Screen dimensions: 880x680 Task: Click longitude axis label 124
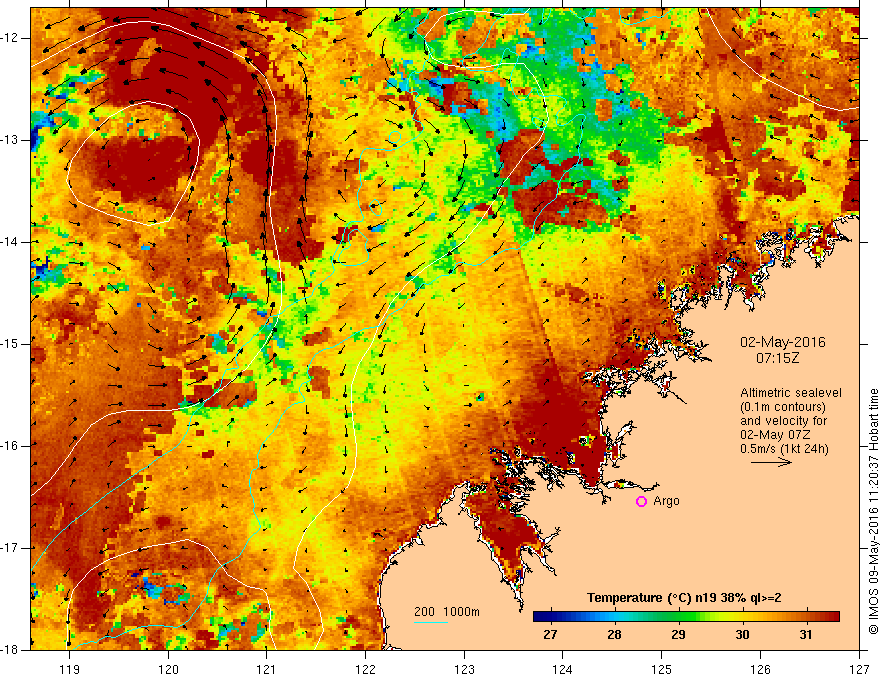[x=563, y=669]
